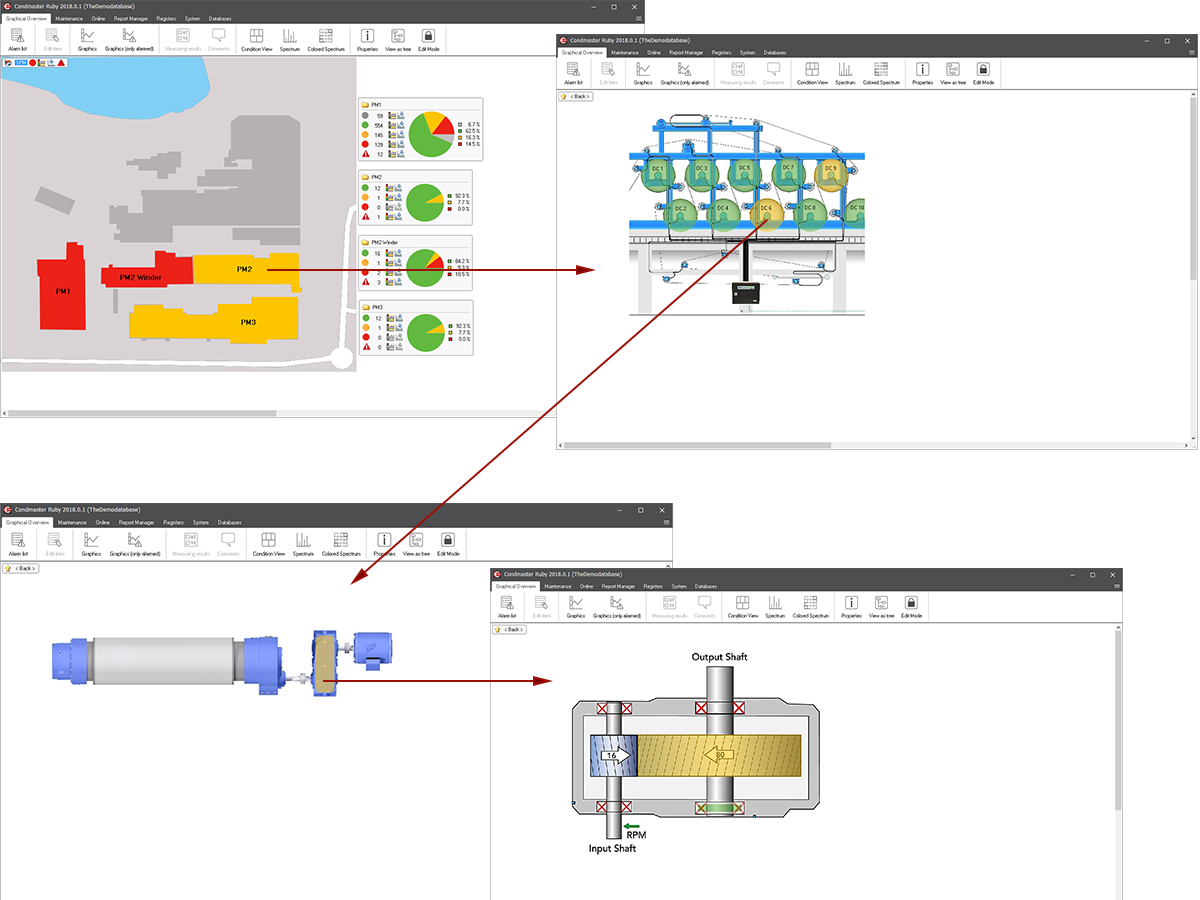Open Alarm list in the dryer cylinders window
The width and height of the screenshot is (1200, 900).
pos(573,74)
